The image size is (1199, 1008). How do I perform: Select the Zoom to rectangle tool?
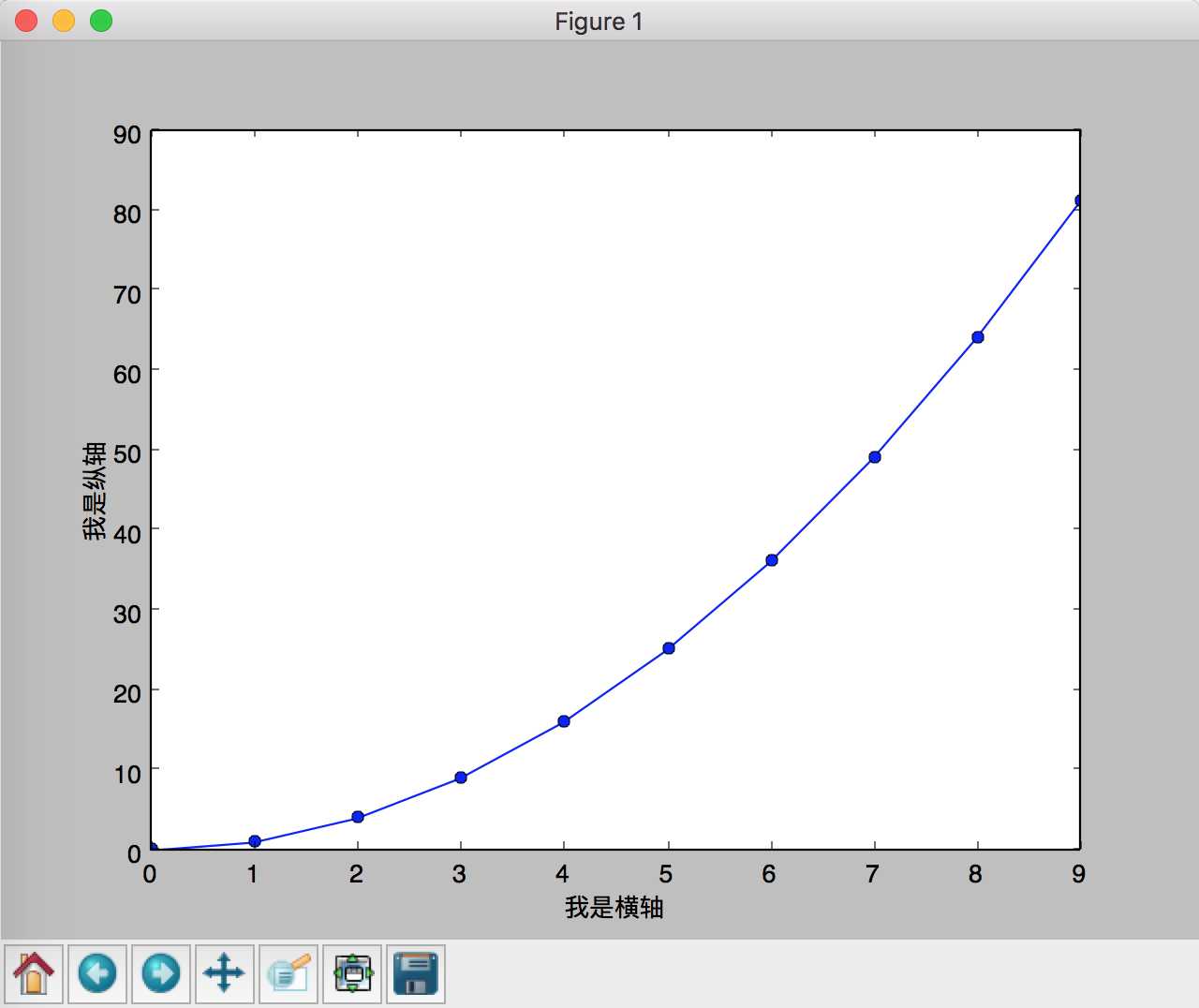289,973
